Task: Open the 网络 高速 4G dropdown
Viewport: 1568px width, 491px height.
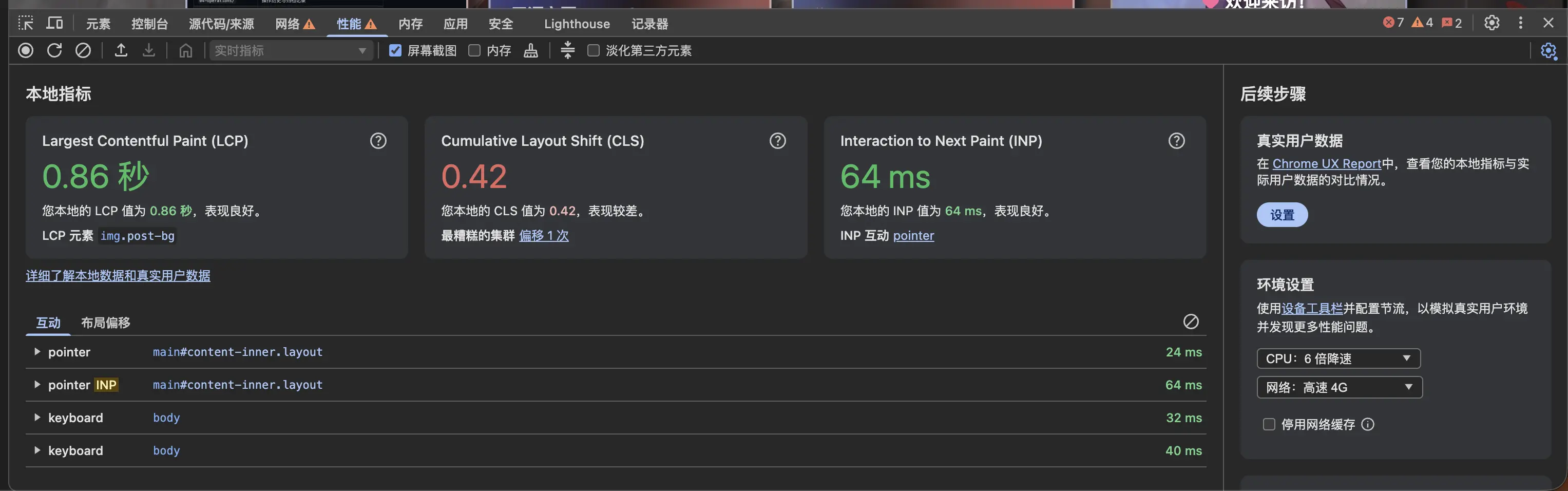Action: coord(1339,387)
